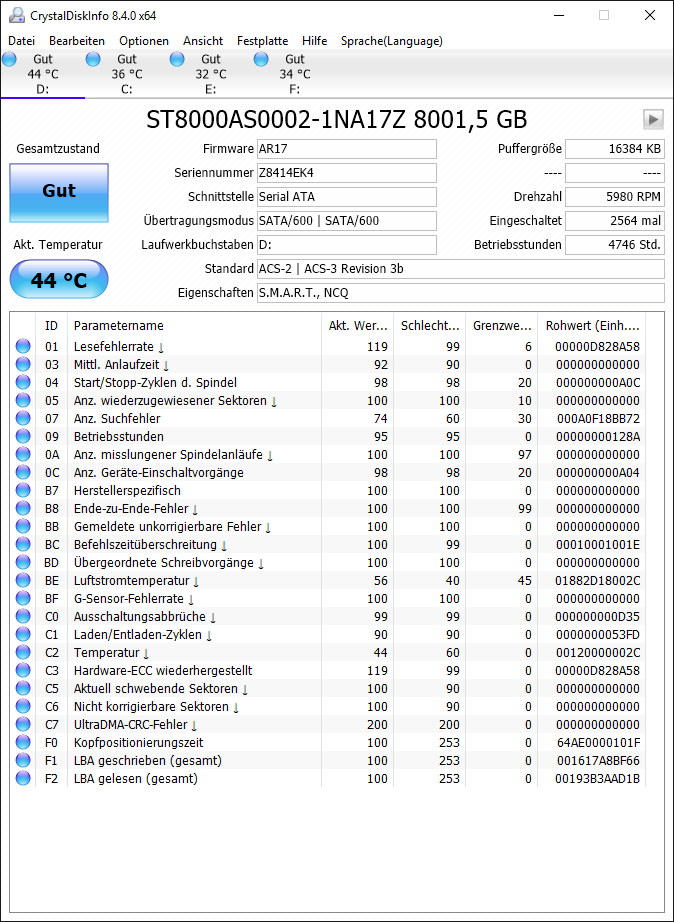674x922 pixels.
Task: Click status orb for G-Sensor-Fehlerrate row
Action: [23, 599]
